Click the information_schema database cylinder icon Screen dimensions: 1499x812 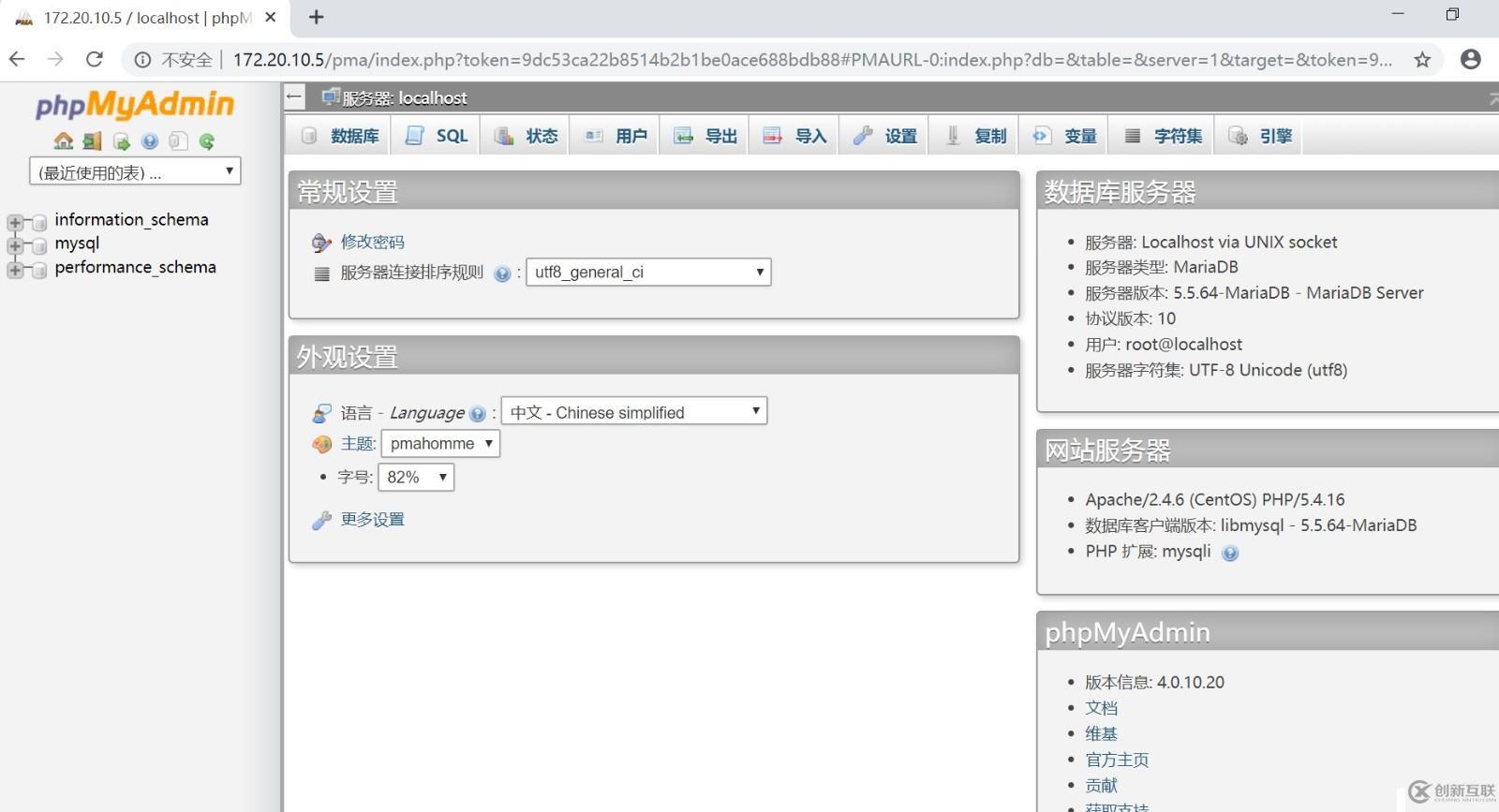39,222
